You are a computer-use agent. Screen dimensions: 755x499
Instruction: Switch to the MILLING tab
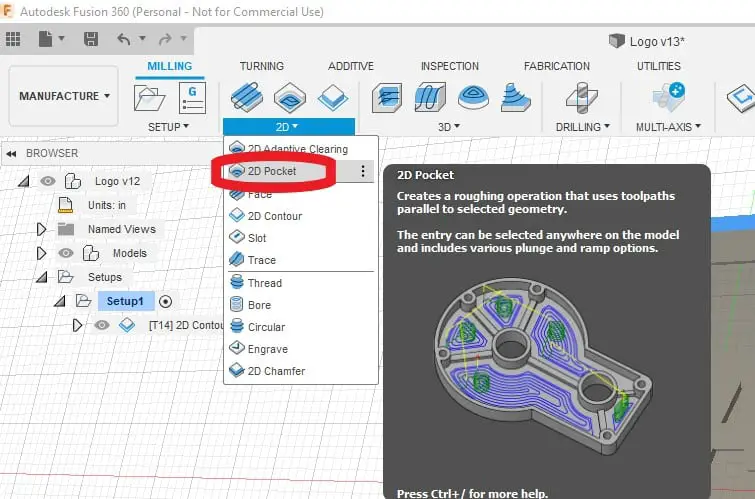pos(169,66)
